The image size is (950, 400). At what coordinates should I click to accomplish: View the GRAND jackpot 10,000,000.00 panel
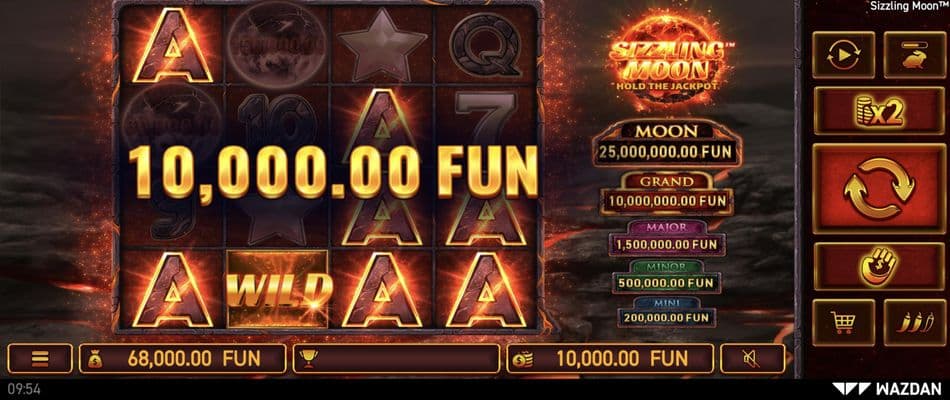[x=666, y=194]
